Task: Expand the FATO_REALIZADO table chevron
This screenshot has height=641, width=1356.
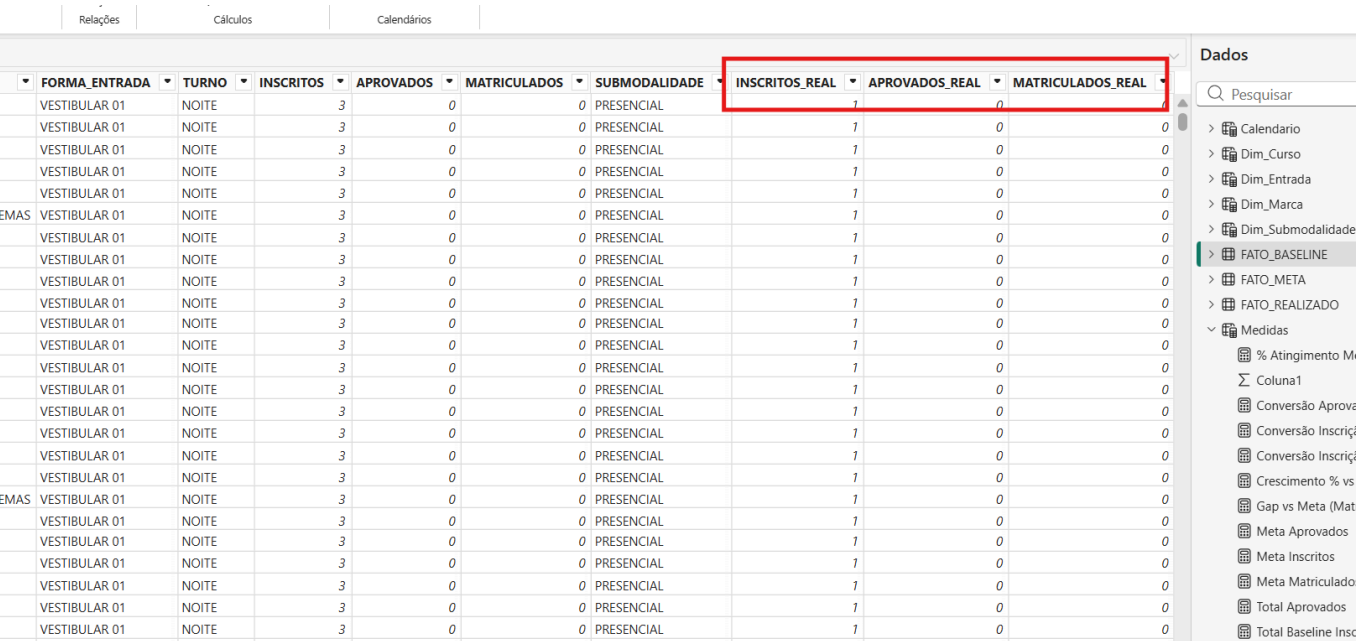Action: [x=1211, y=305]
